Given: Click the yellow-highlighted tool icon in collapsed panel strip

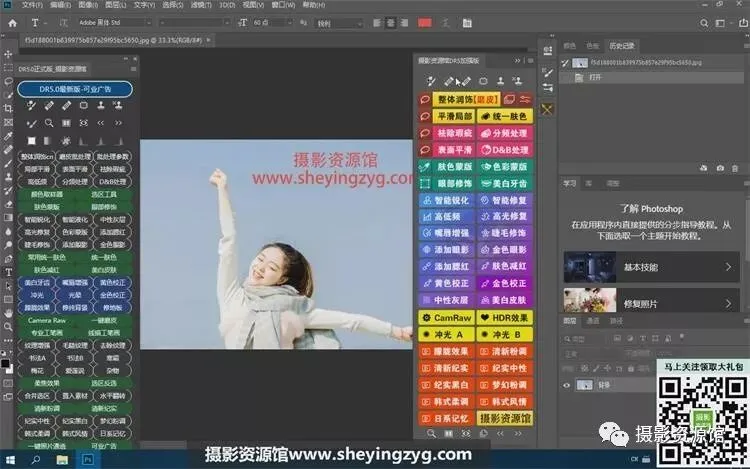Looking at the screenshot, I should [547, 109].
